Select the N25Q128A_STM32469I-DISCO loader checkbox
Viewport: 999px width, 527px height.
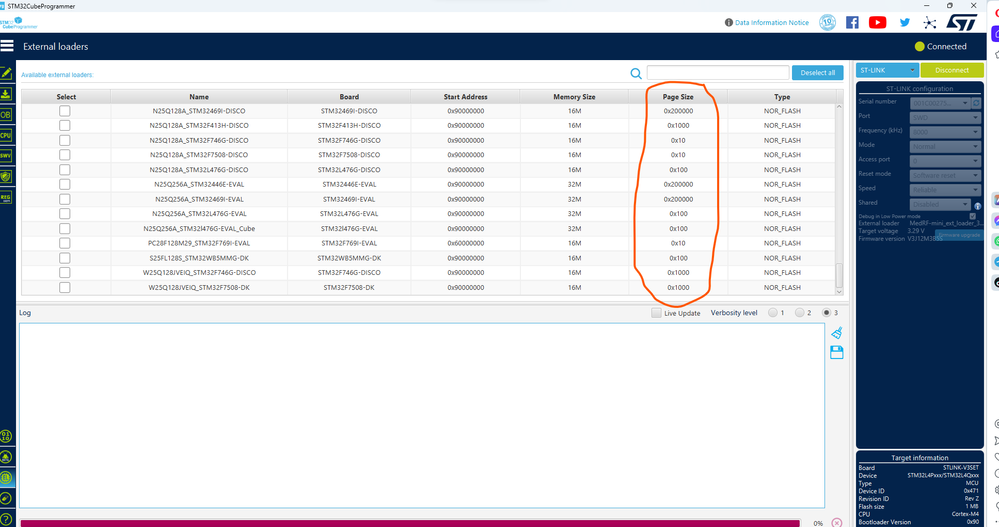[64, 111]
